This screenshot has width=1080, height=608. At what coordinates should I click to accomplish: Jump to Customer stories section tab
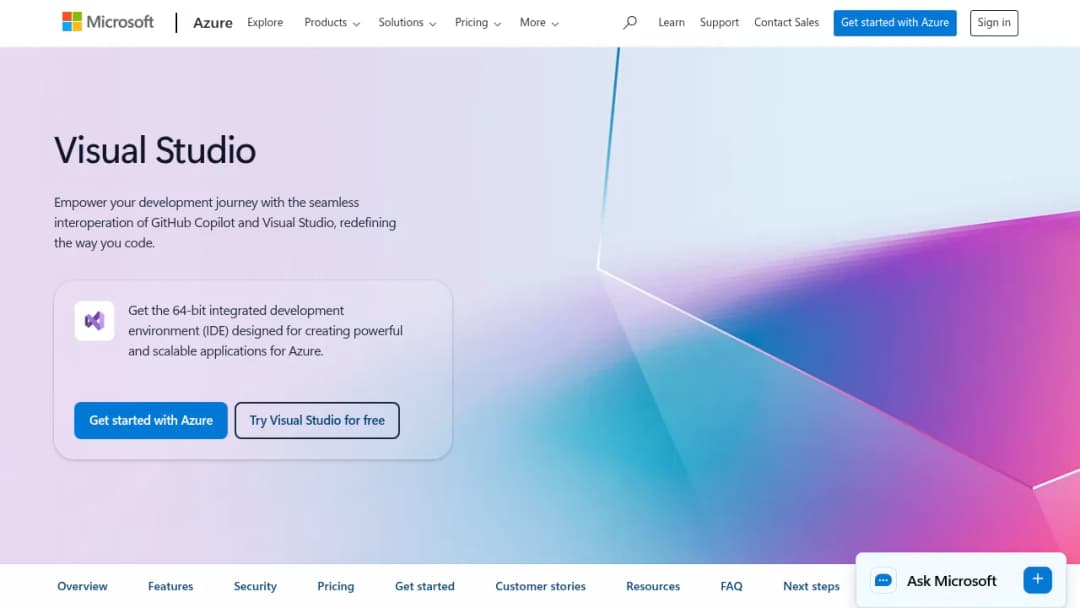[x=540, y=586]
